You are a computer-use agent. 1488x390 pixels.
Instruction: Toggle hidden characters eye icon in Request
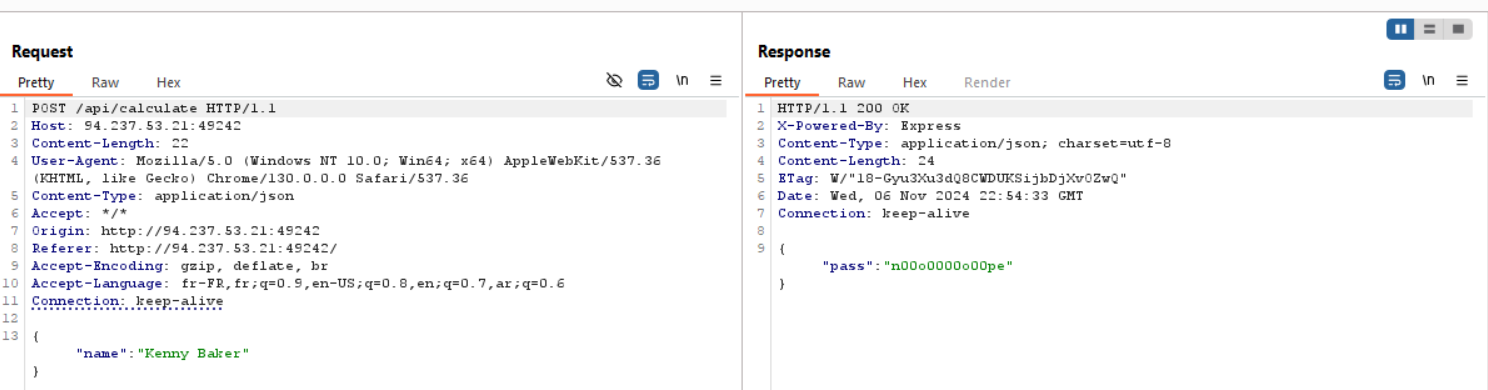point(615,80)
